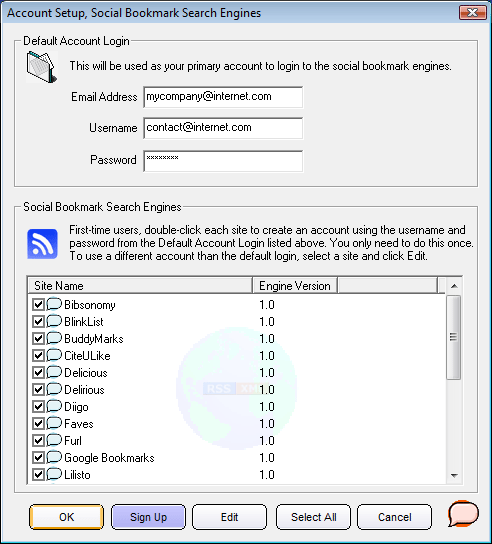Close the Account Setup dialog
The image size is (492, 544).
[x=473, y=12]
